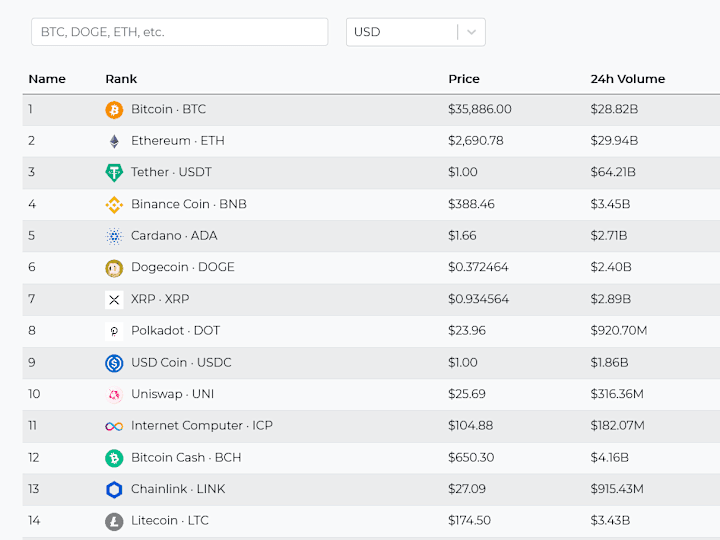Click the Litecoin volume $3.43B
Viewport: 720px width, 540px height.
click(610, 521)
